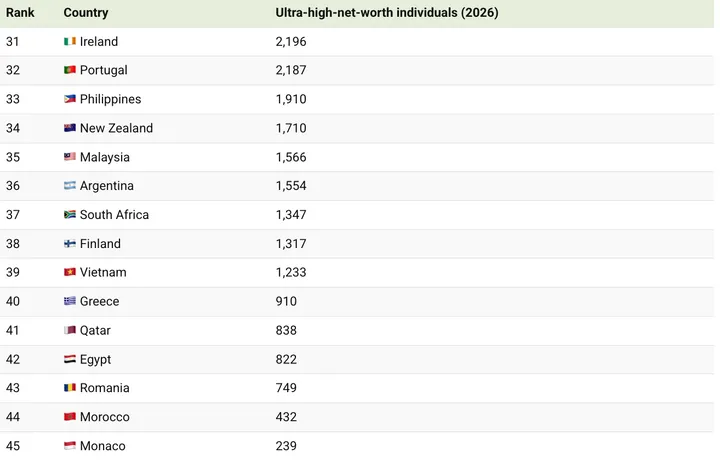Select the Malaysia country name

click(x=105, y=157)
